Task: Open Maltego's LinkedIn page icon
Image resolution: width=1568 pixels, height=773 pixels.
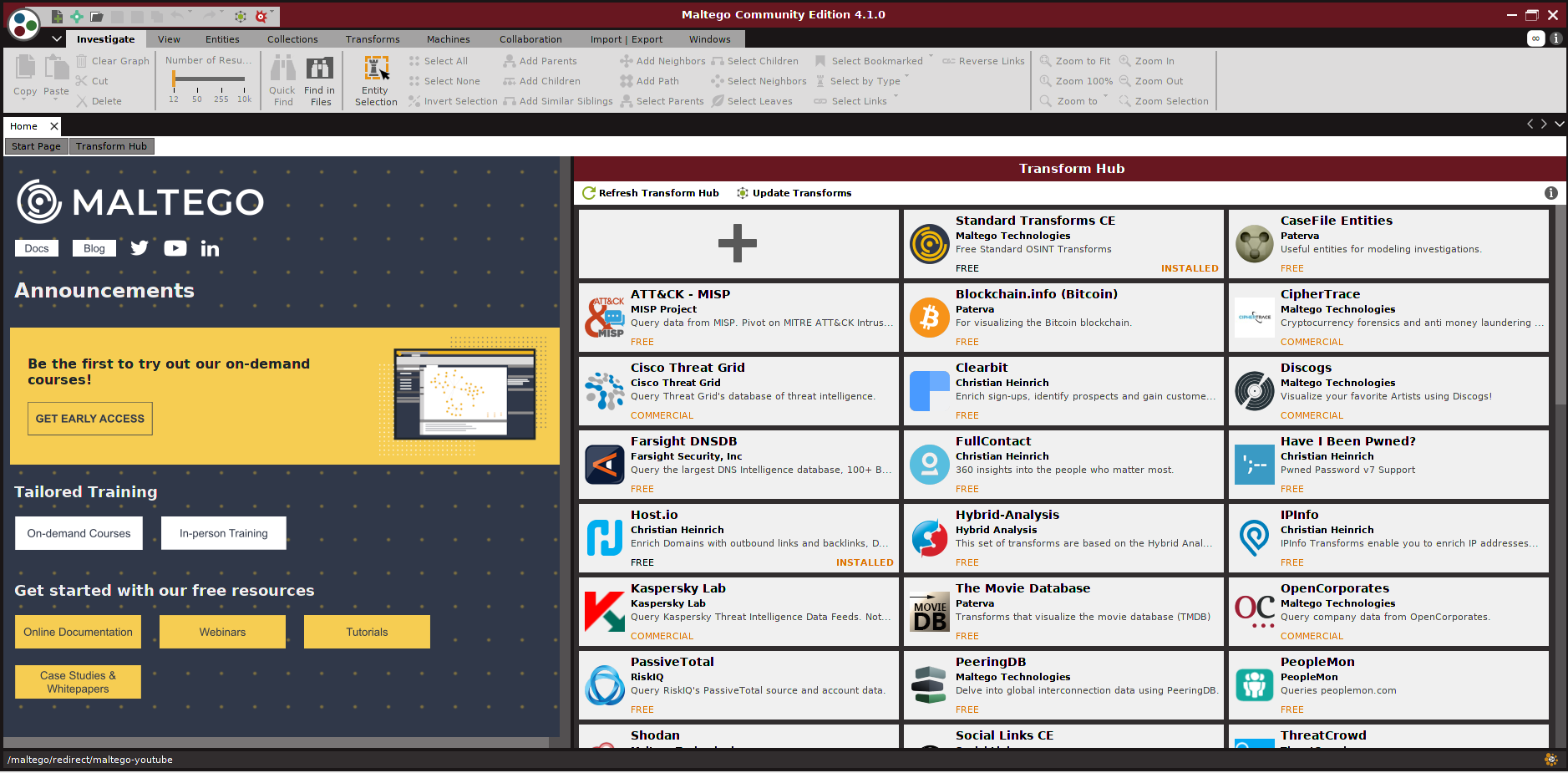Action: click(x=210, y=248)
